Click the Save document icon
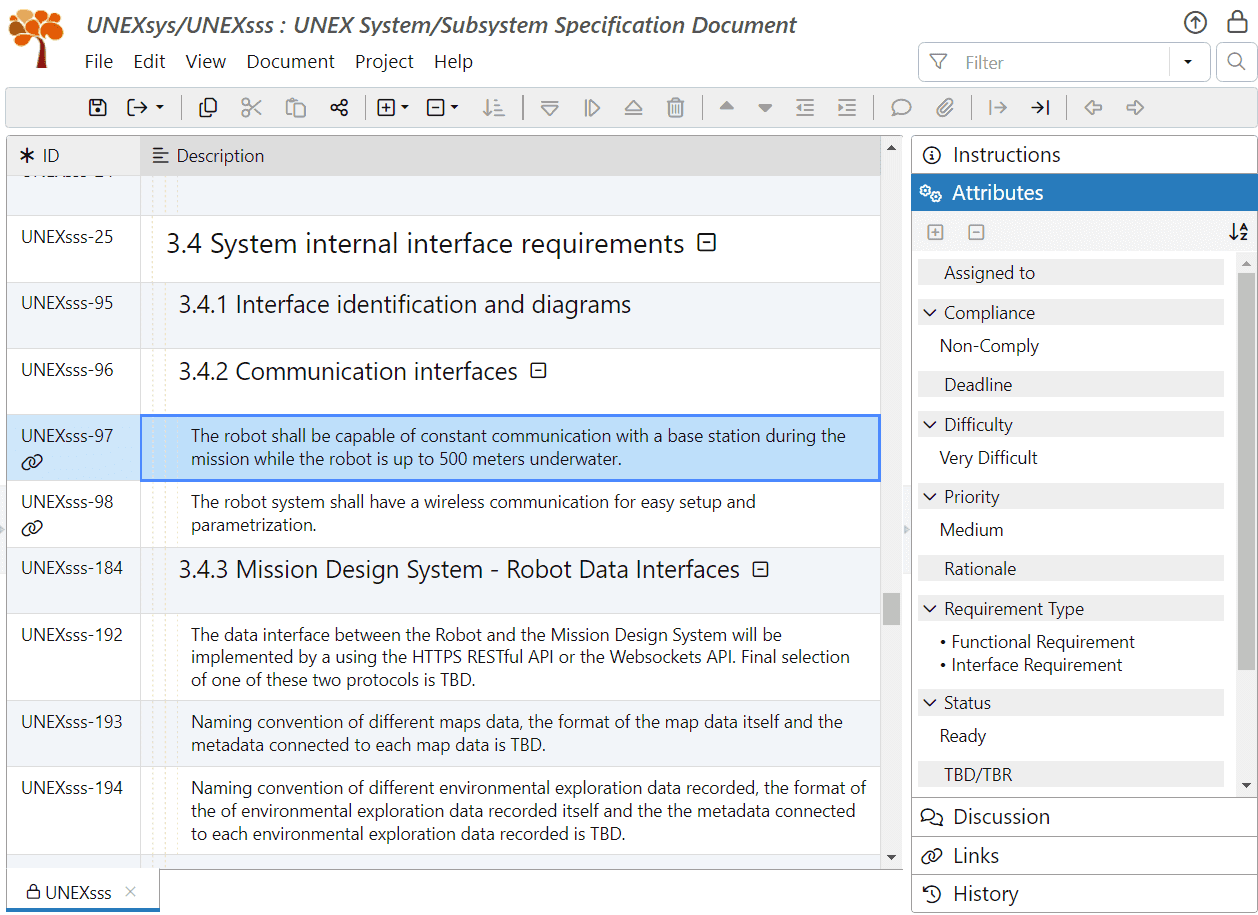 click(x=97, y=108)
